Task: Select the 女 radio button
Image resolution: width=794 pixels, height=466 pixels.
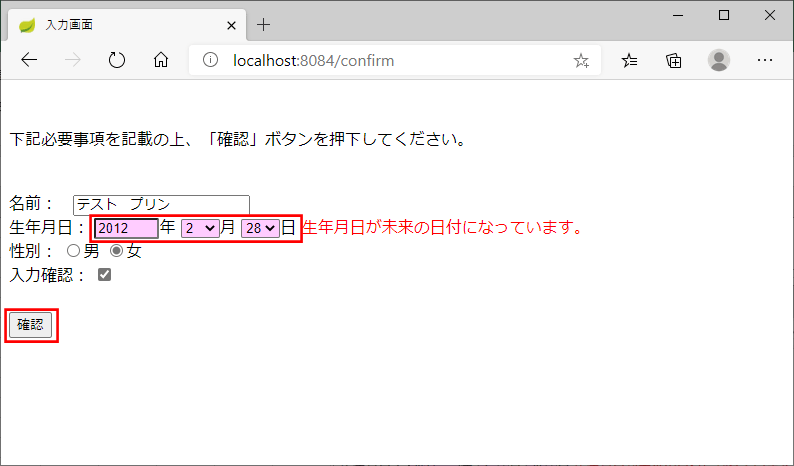Action: click(116, 251)
